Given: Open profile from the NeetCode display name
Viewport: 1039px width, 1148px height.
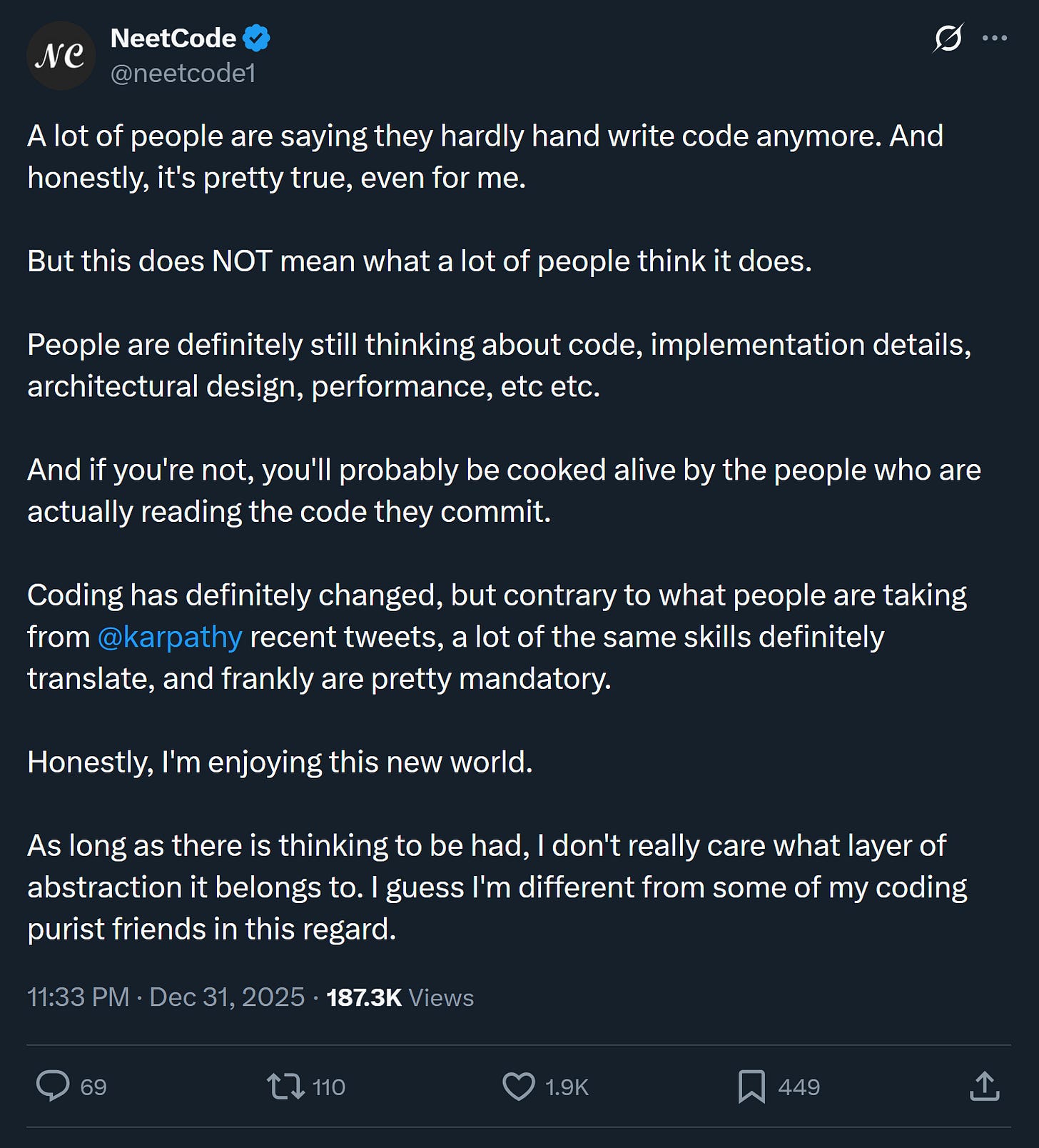Looking at the screenshot, I should 173,37.
